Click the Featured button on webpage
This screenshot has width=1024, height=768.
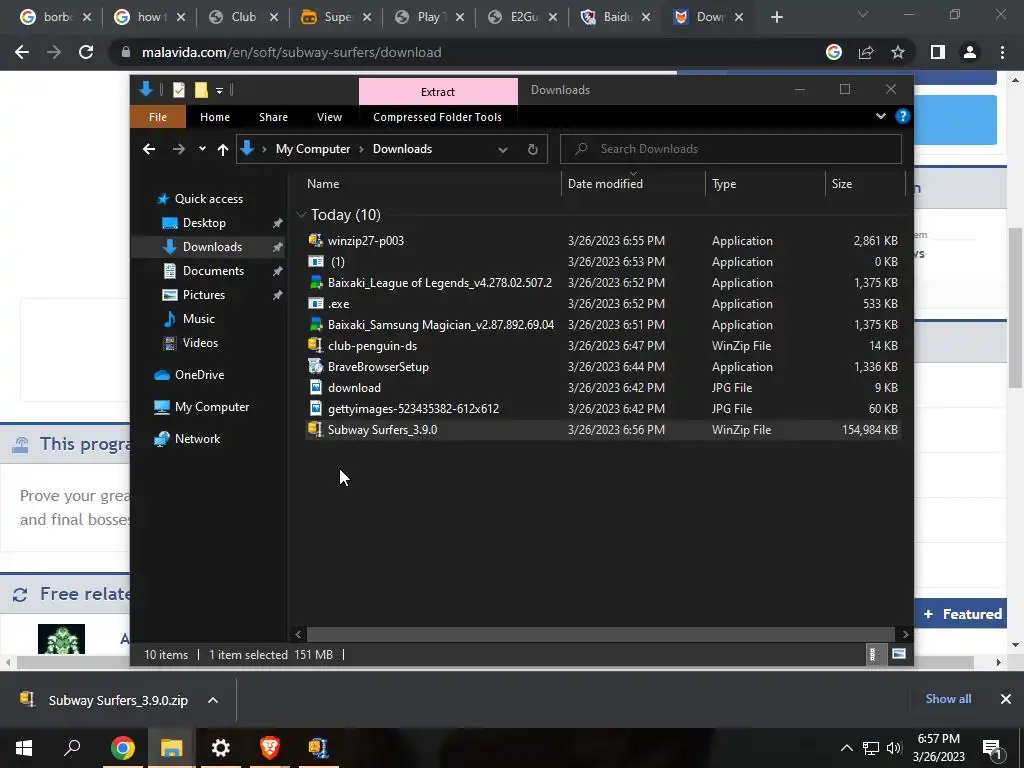click(x=963, y=614)
